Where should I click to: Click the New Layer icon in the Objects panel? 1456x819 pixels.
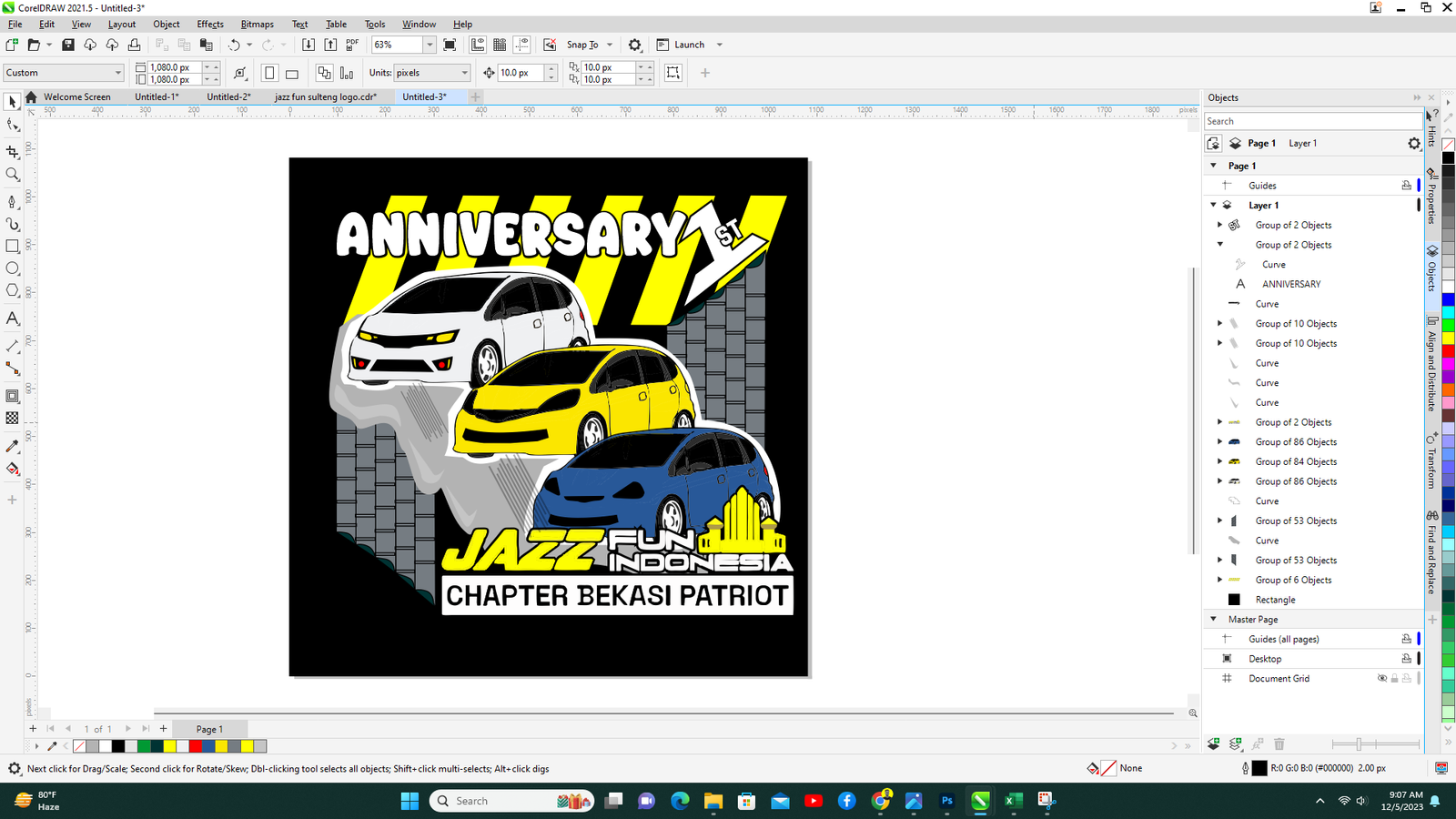coord(1213,744)
